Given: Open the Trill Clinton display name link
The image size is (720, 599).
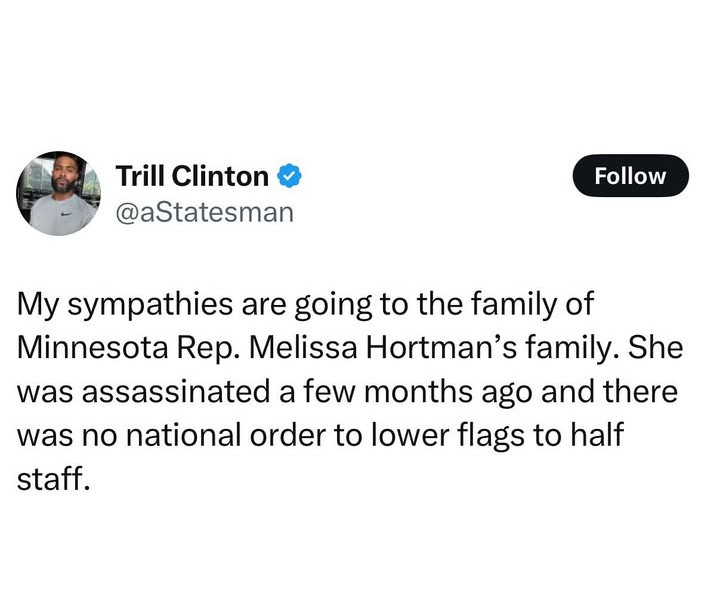Looking at the screenshot, I should [192, 177].
